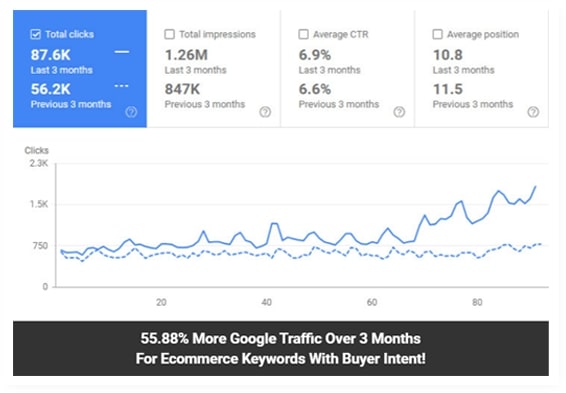The image size is (566, 393).
Task: Click the 60 marker on the x-axis
Action: 372,302
